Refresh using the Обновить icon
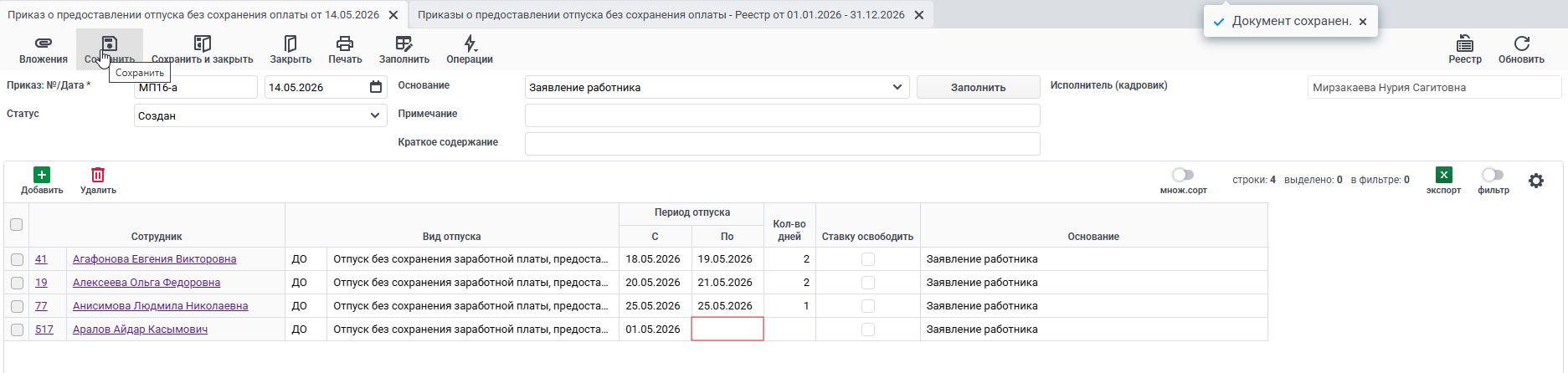Screen dimensions: 1568x373 pyautogui.click(x=1521, y=43)
